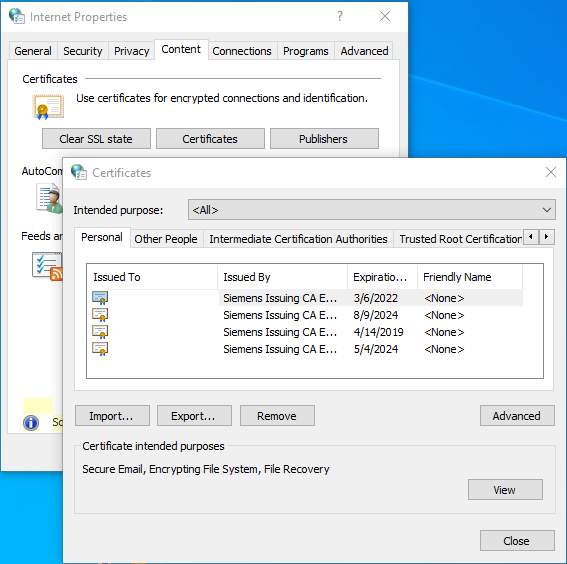Click certificate icon for row expiring 3/6/2022
567x564 pixels.
coord(100,298)
